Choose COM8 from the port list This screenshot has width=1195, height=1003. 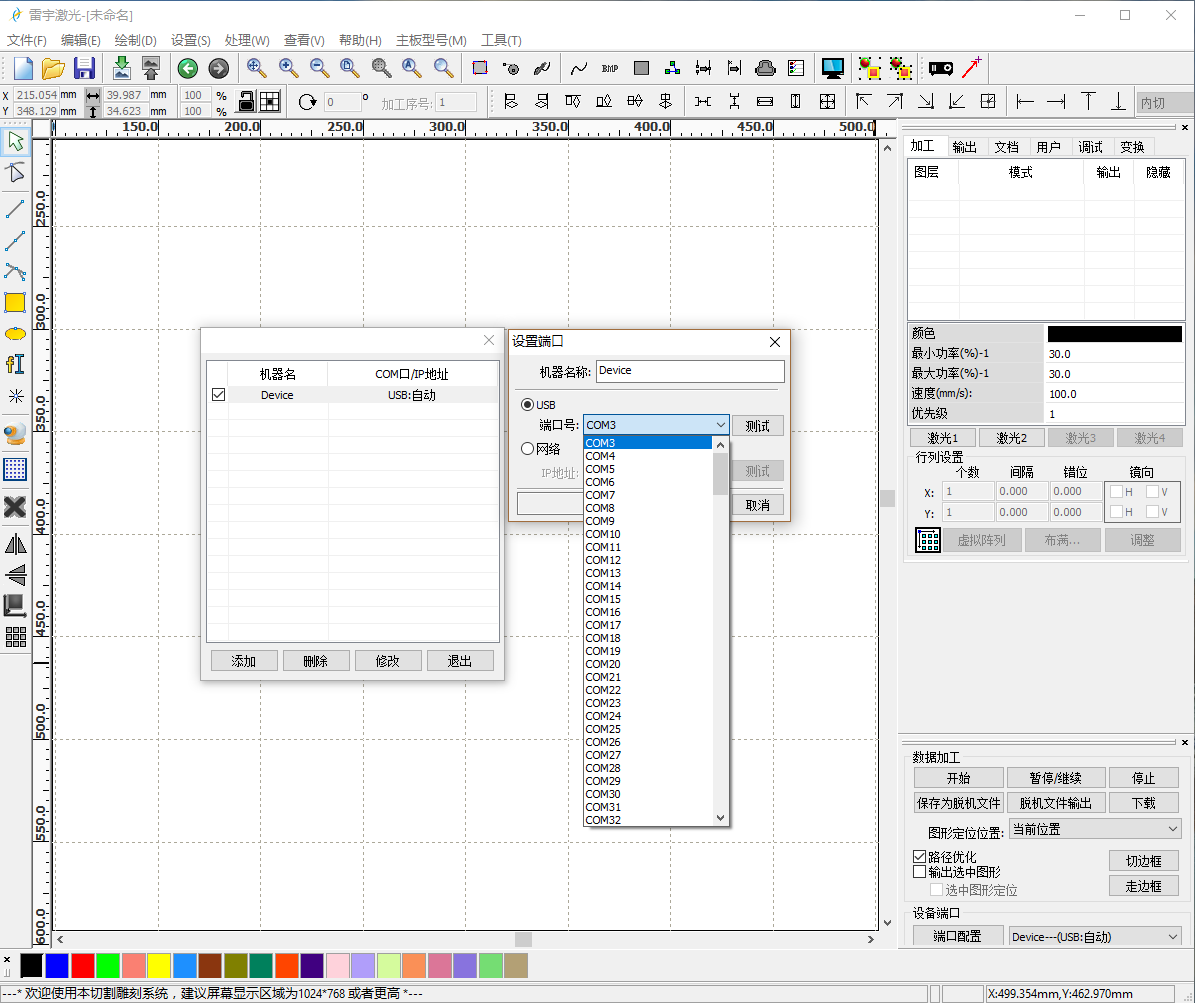(648, 508)
